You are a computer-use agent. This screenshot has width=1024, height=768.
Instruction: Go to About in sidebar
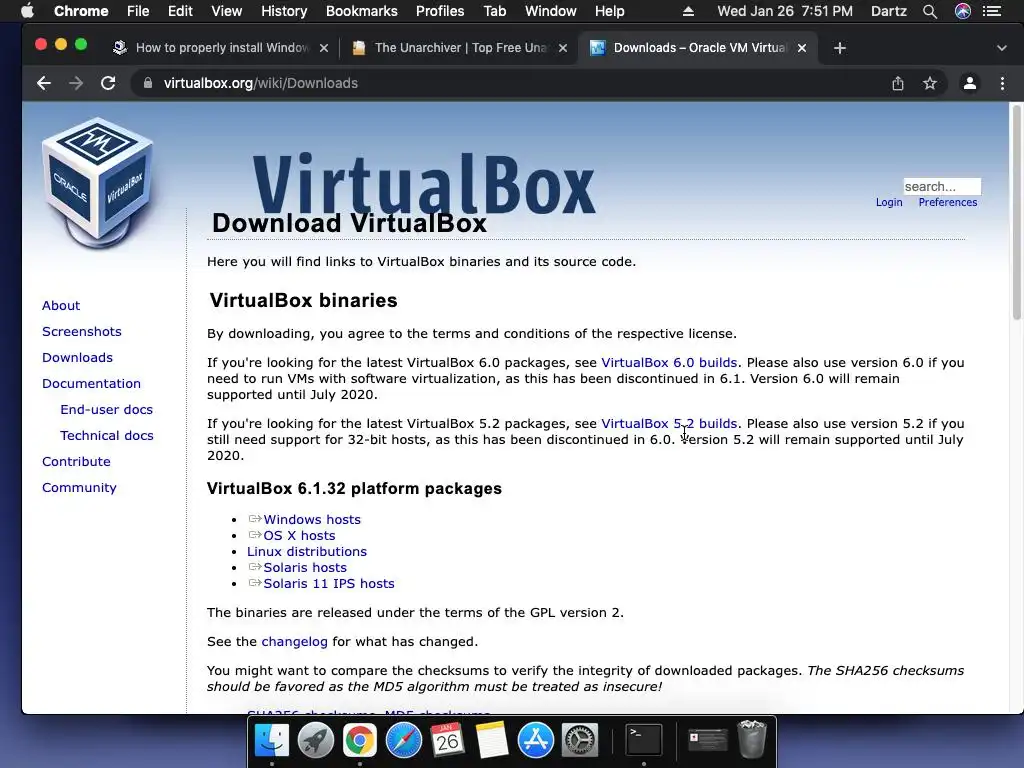pyautogui.click(x=61, y=306)
